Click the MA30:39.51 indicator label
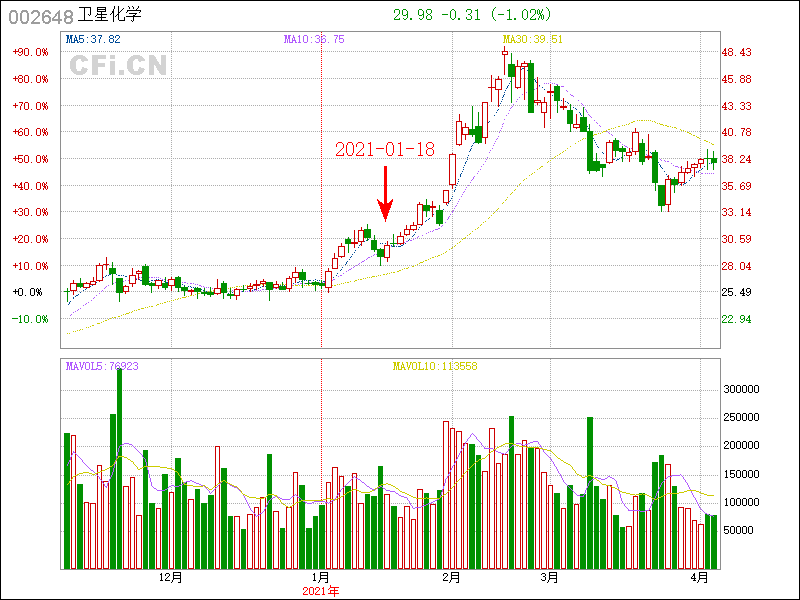The height and width of the screenshot is (600, 800). pos(532,39)
